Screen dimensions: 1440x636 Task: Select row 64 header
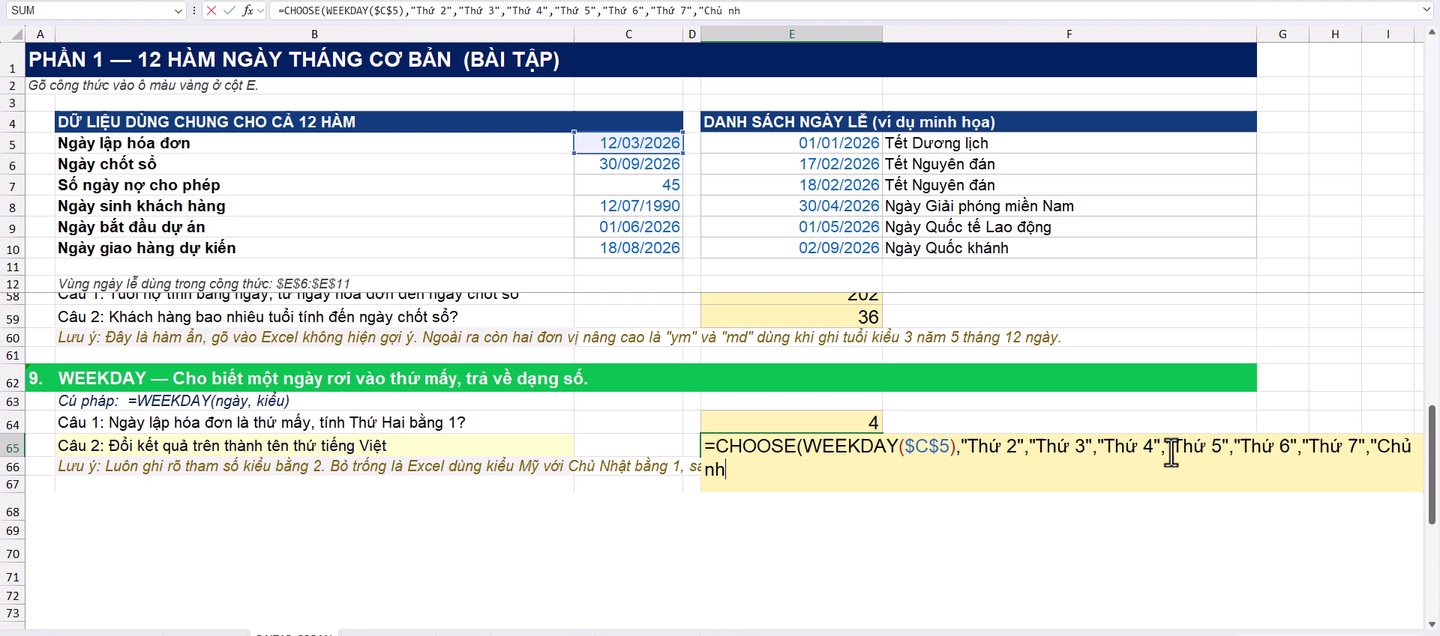coord(13,423)
